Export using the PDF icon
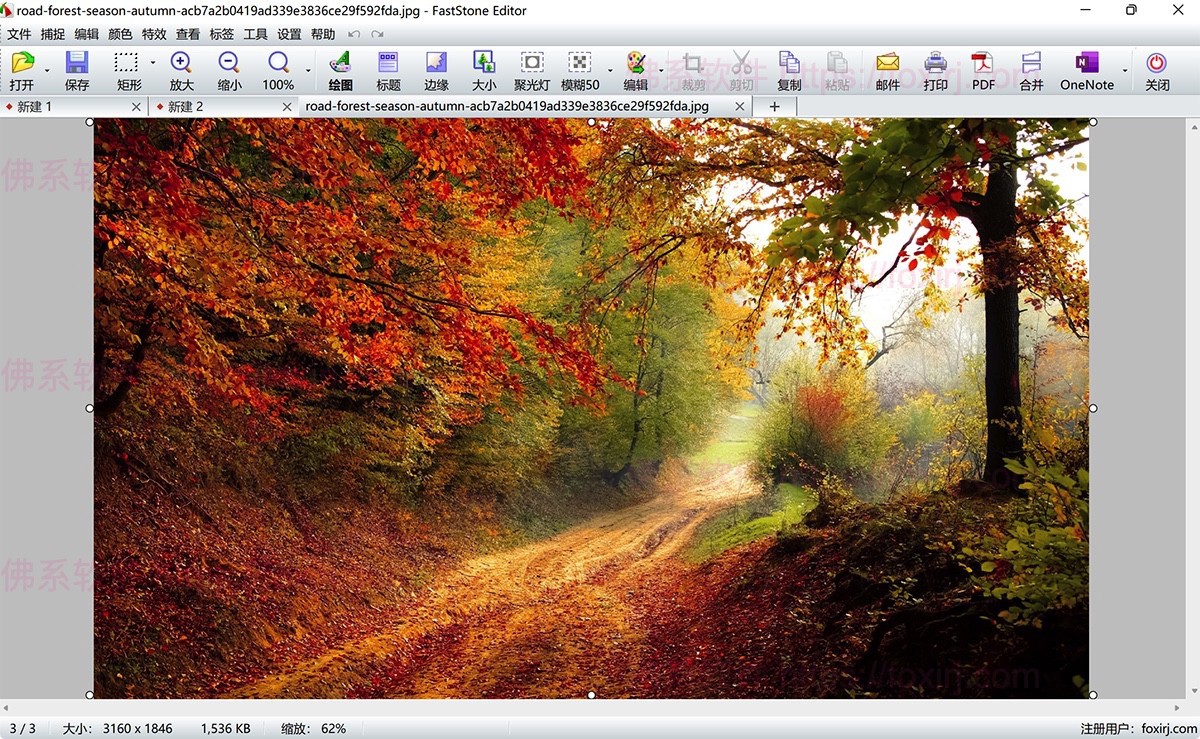This screenshot has width=1200, height=739. coord(983,71)
